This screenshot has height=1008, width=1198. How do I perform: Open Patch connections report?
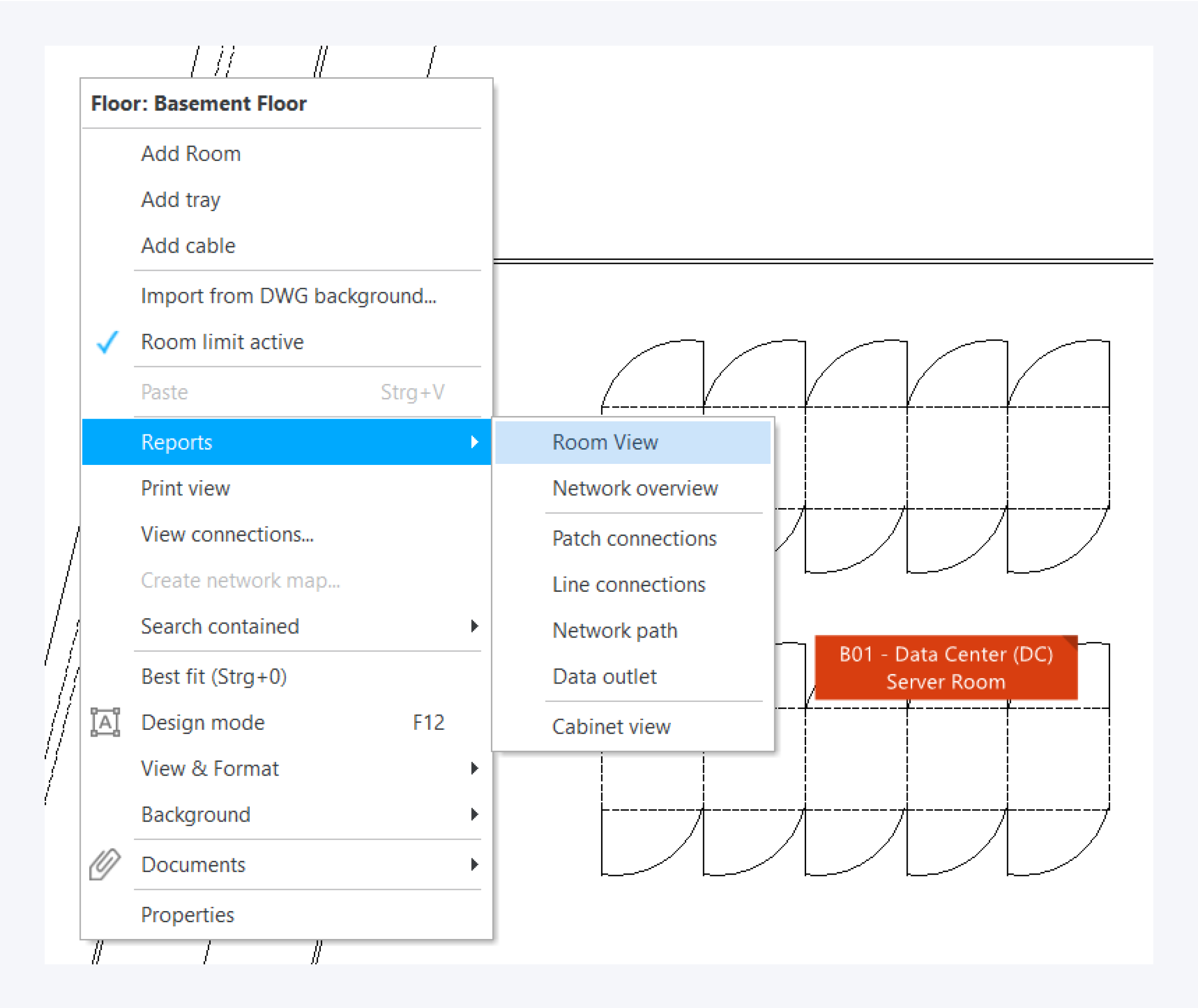click(634, 539)
